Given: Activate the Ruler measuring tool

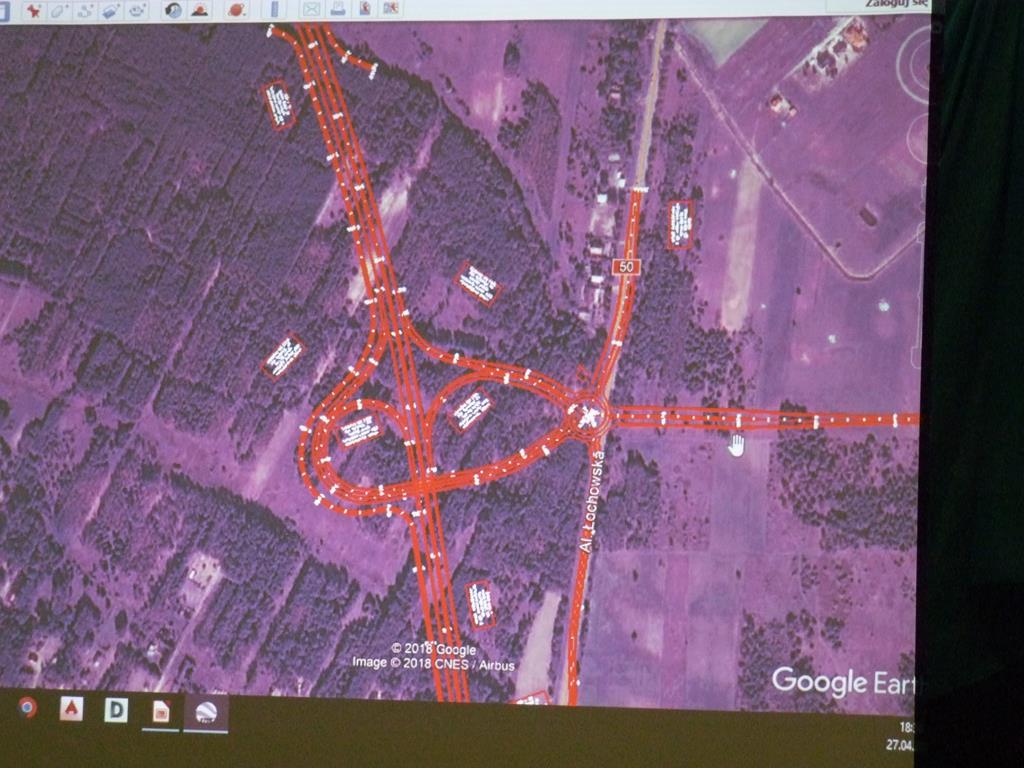Looking at the screenshot, I should tap(274, 9).
